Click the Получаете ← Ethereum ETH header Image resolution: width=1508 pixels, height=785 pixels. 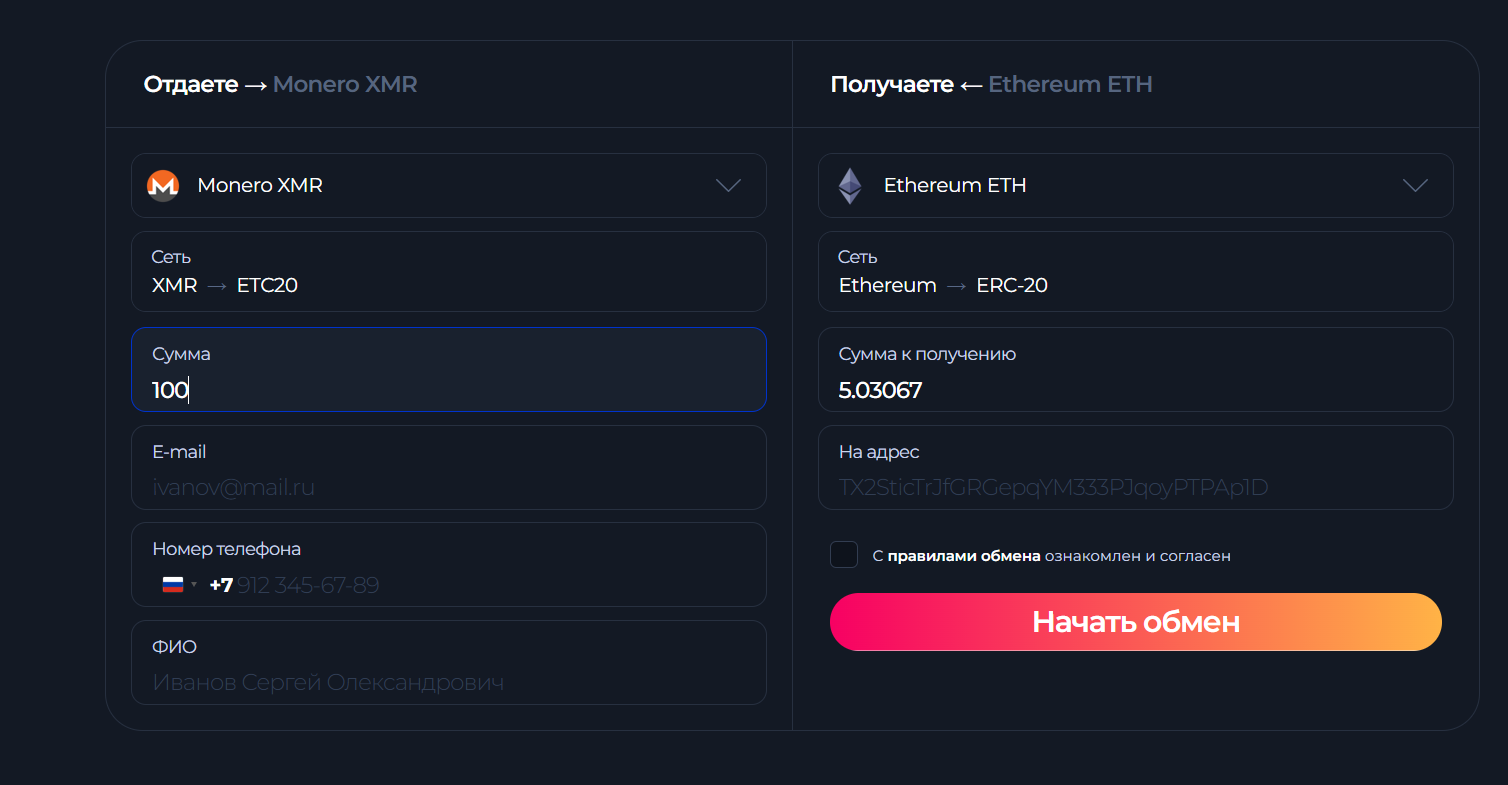(x=992, y=84)
